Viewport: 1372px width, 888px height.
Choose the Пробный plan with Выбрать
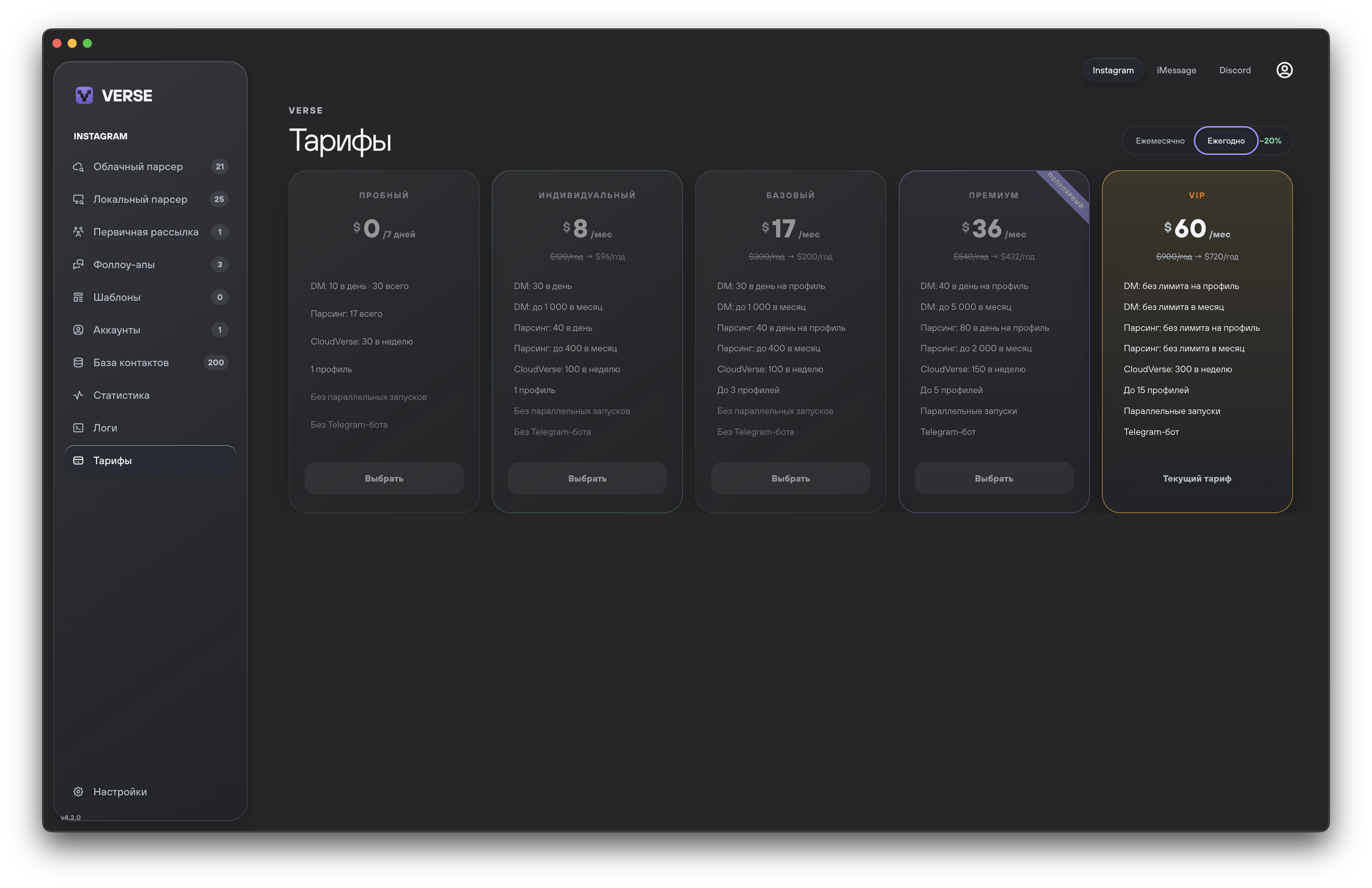tap(384, 478)
